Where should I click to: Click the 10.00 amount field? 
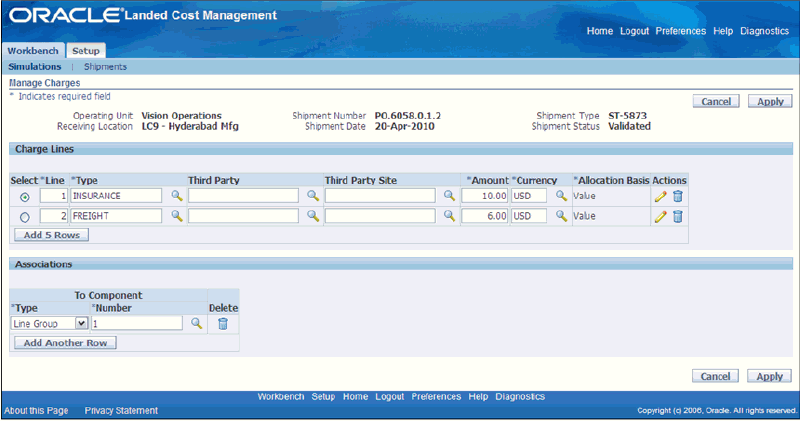point(485,195)
